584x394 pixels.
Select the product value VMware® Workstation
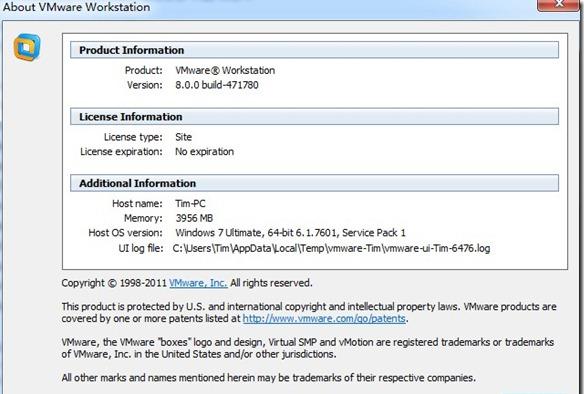click(x=225, y=70)
